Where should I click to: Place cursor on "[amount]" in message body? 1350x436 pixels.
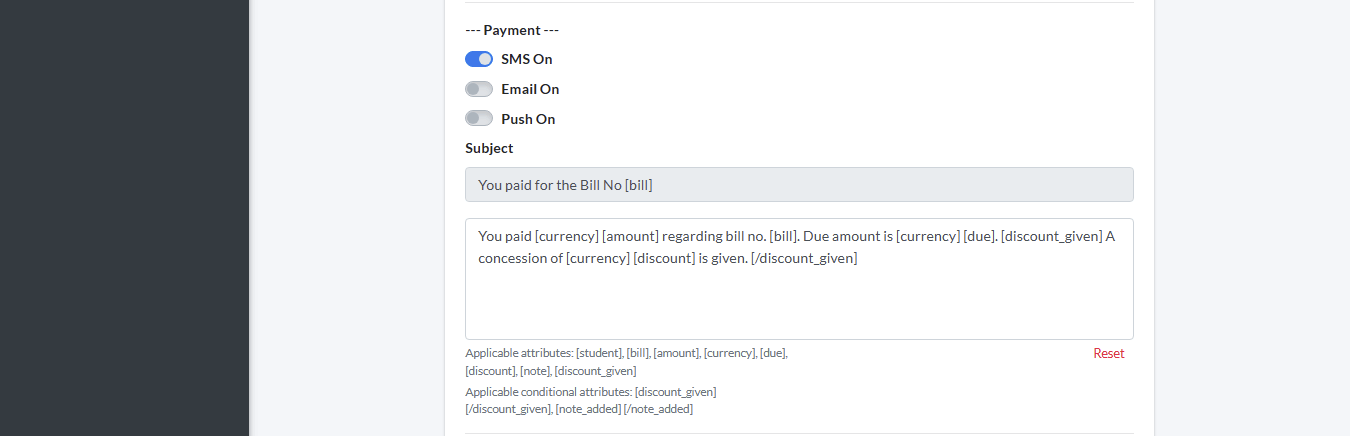click(x=629, y=236)
